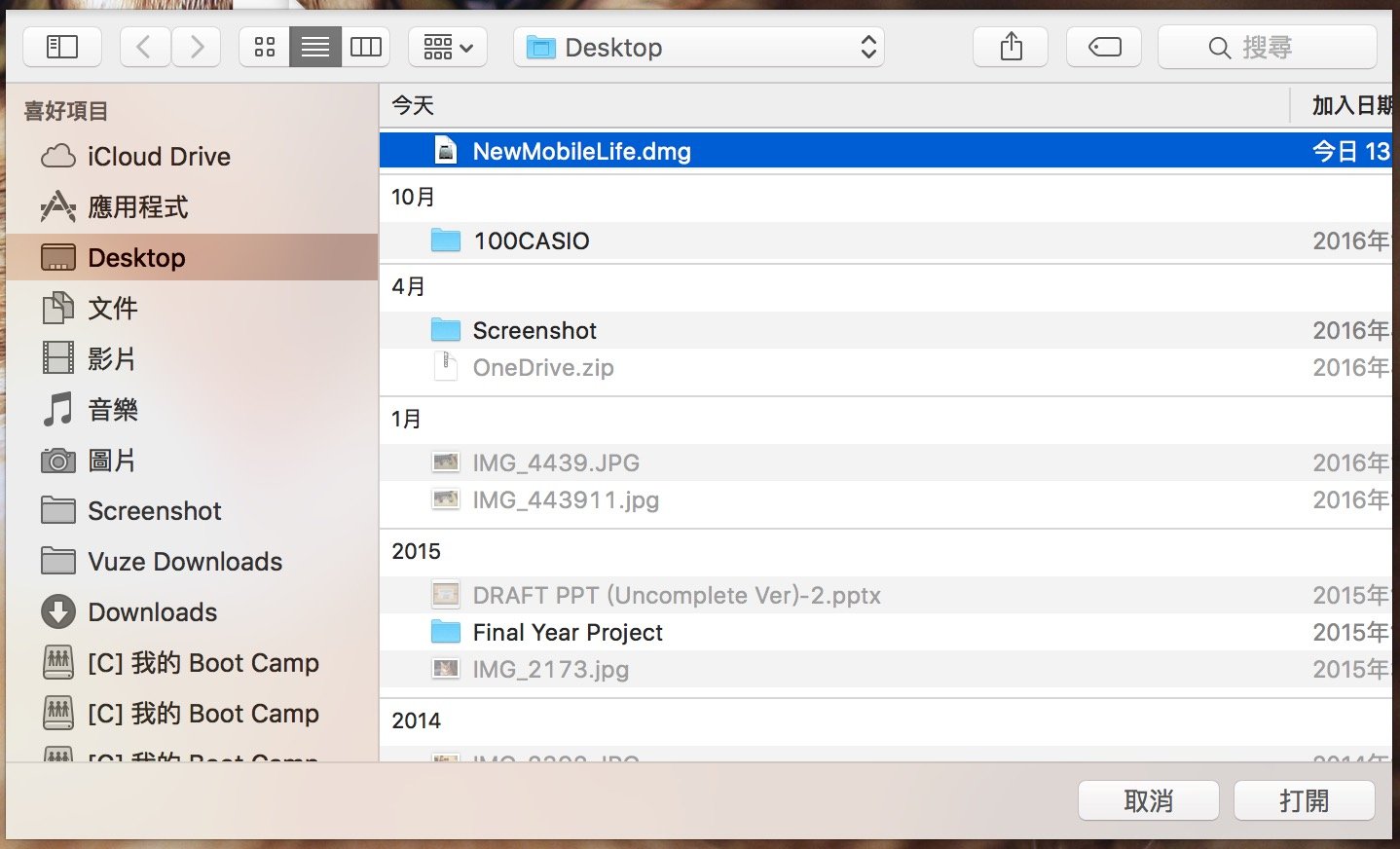The height and width of the screenshot is (849, 1400).
Task: Select the 音樂 sidebar item
Action: pyautogui.click(x=113, y=410)
